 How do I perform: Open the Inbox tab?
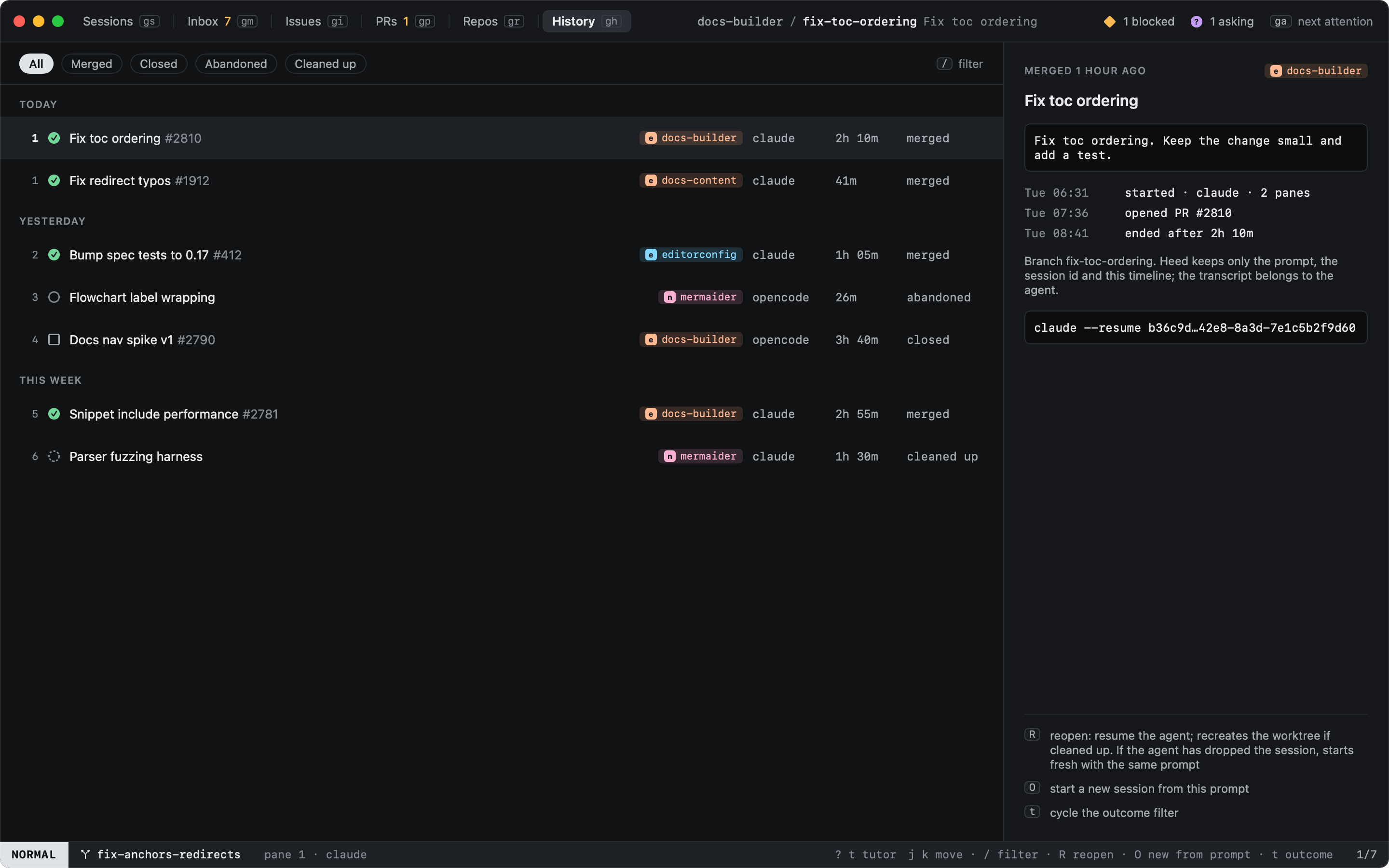[222, 21]
